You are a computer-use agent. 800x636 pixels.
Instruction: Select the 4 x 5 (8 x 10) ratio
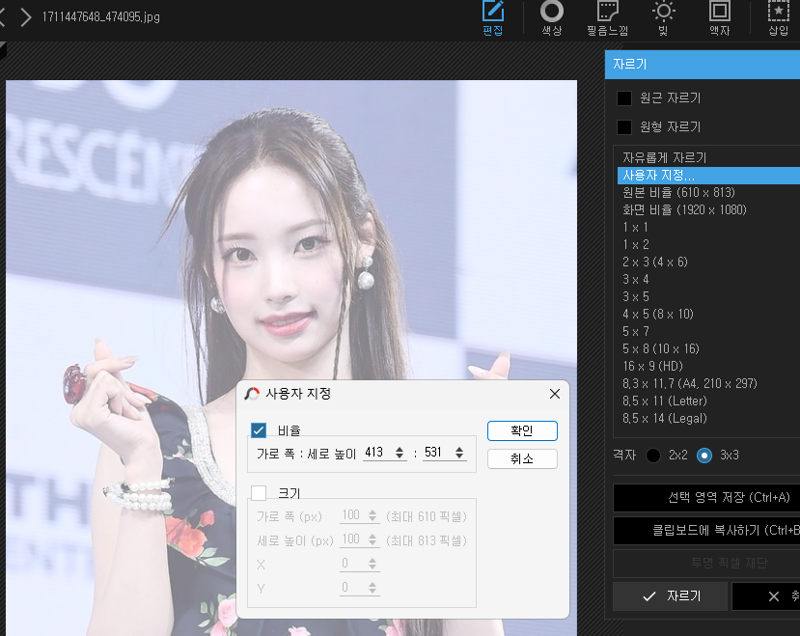(x=709, y=314)
